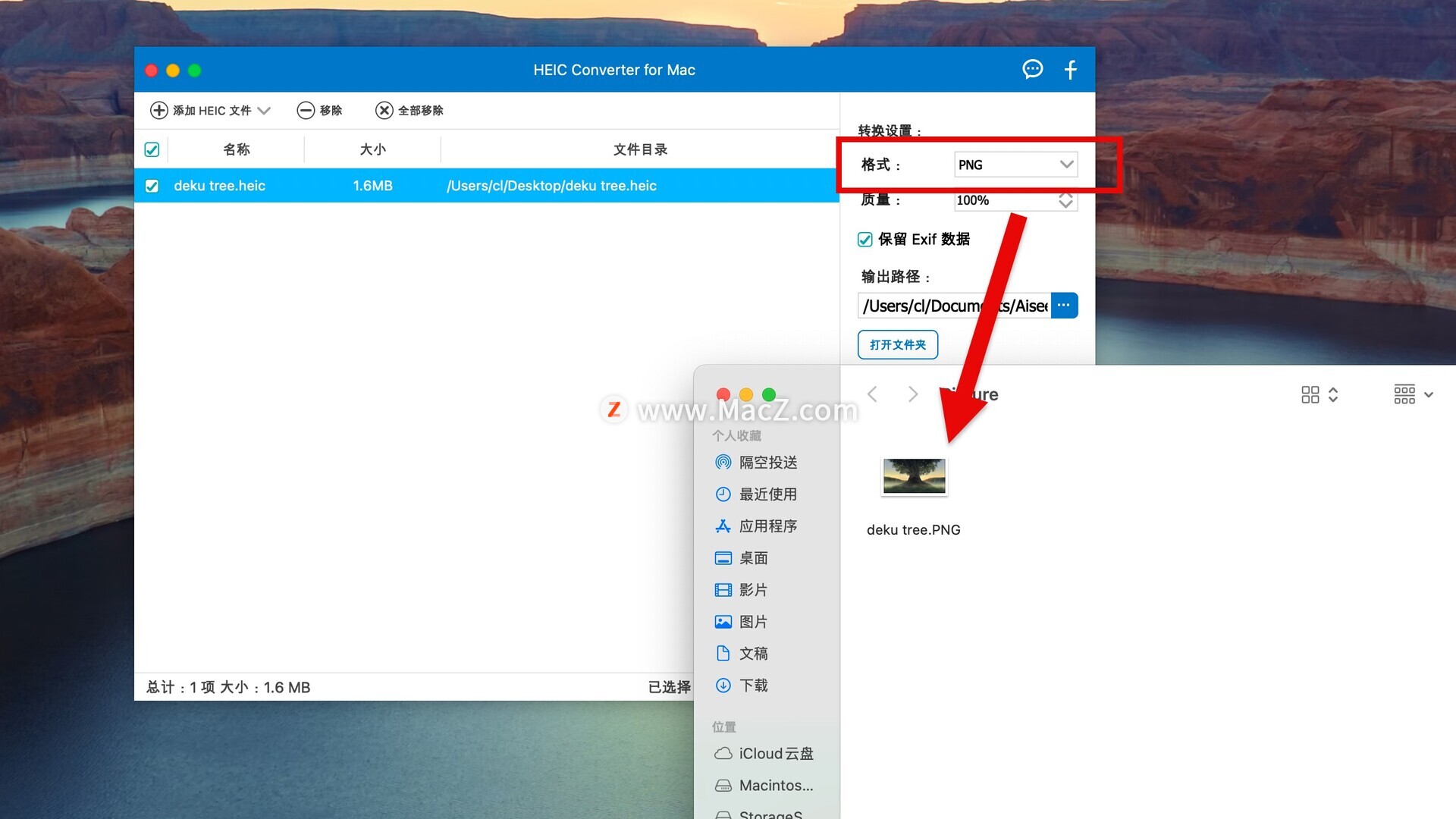Viewport: 1456px width, 819px height.
Task: Click the 添加 HEIC 文件 plus icon
Action: coord(158,110)
